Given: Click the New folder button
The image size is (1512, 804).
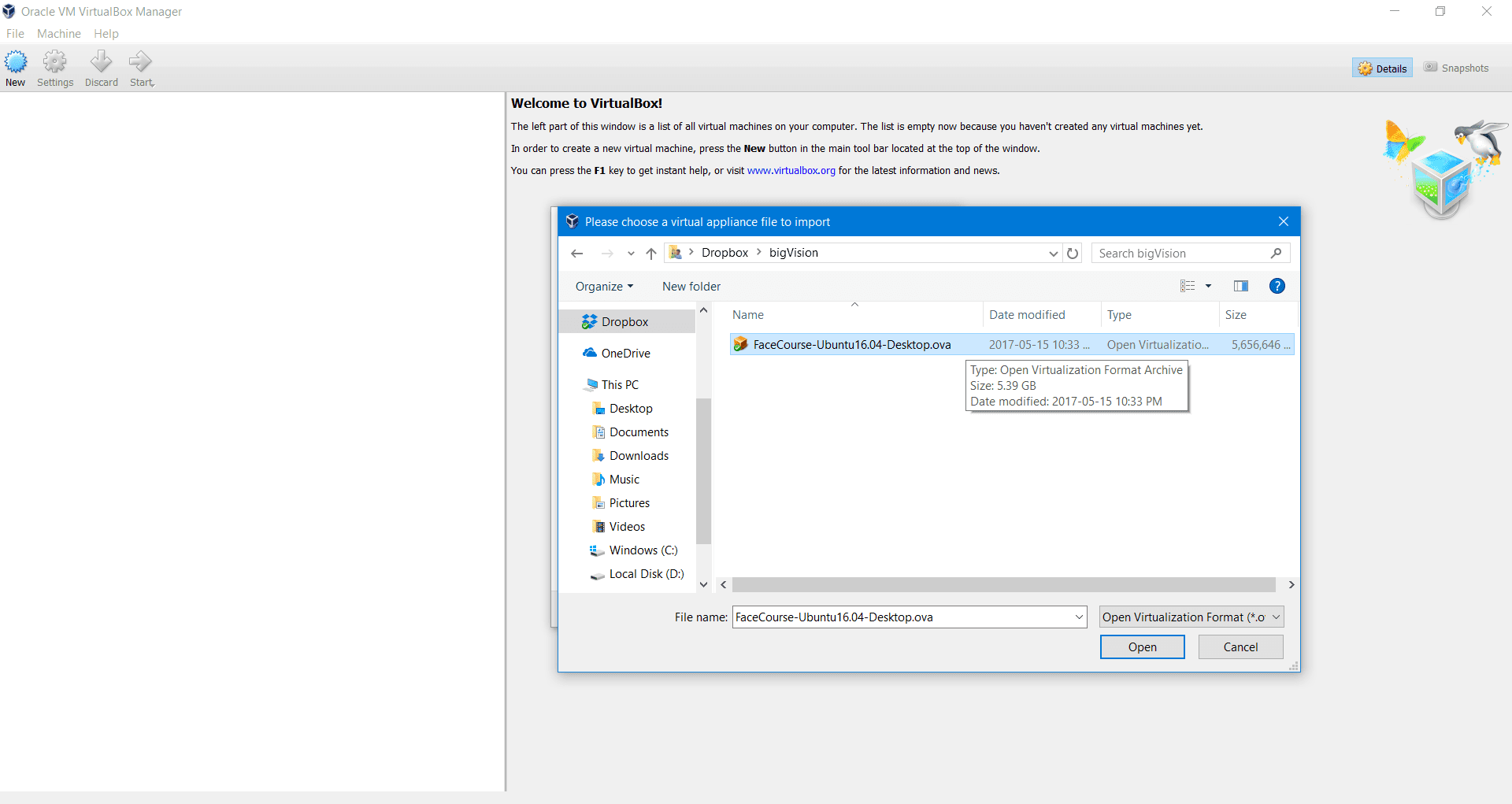Looking at the screenshot, I should pyautogui.click(x=691, y=287).
